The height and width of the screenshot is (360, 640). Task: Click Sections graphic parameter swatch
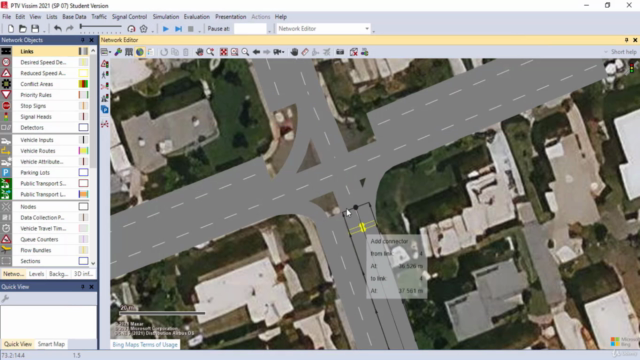(x=83, y=261)
